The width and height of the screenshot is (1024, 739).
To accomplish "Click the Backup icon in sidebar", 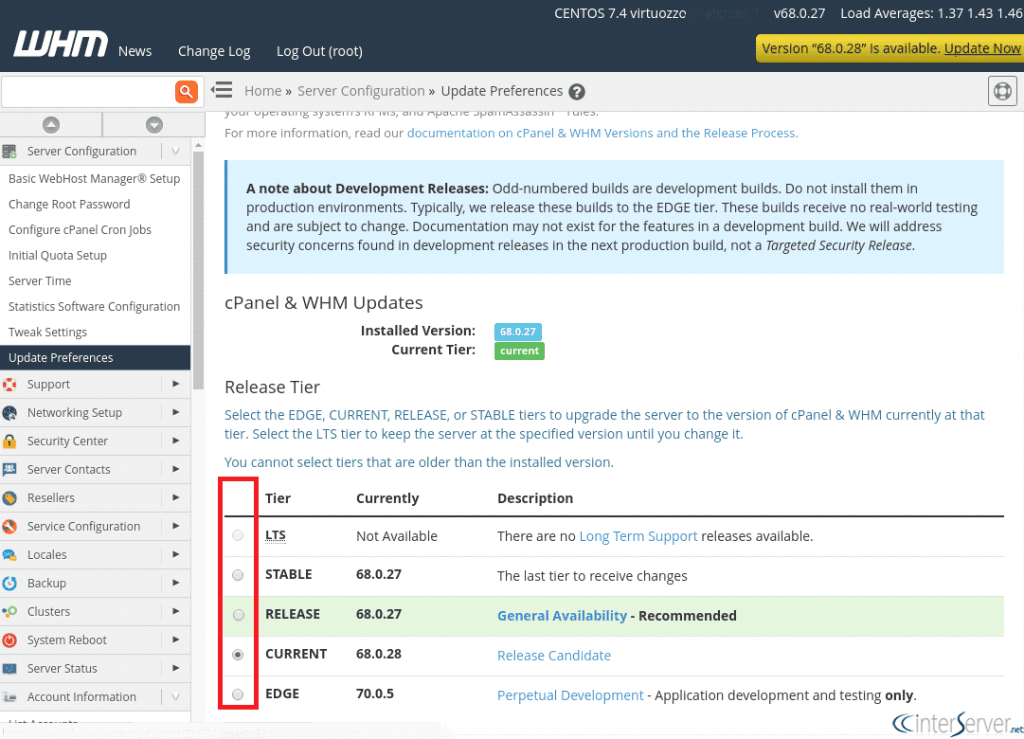I will [9, 583].
